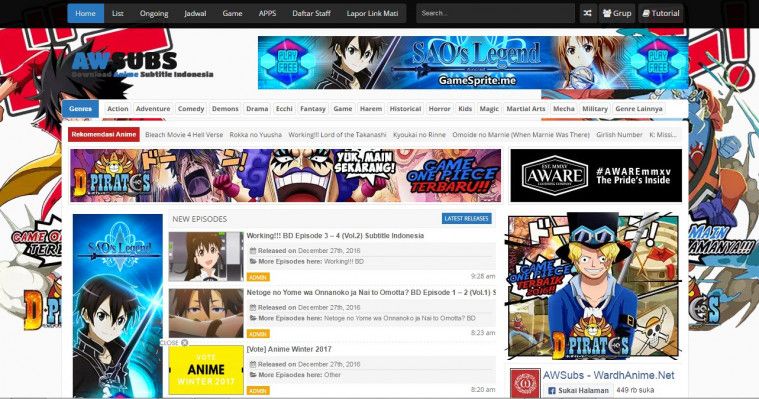Click the AWARE #AWAREmmxv banner
The width and height of the screenshot is (759, 399).
[596, 175]
